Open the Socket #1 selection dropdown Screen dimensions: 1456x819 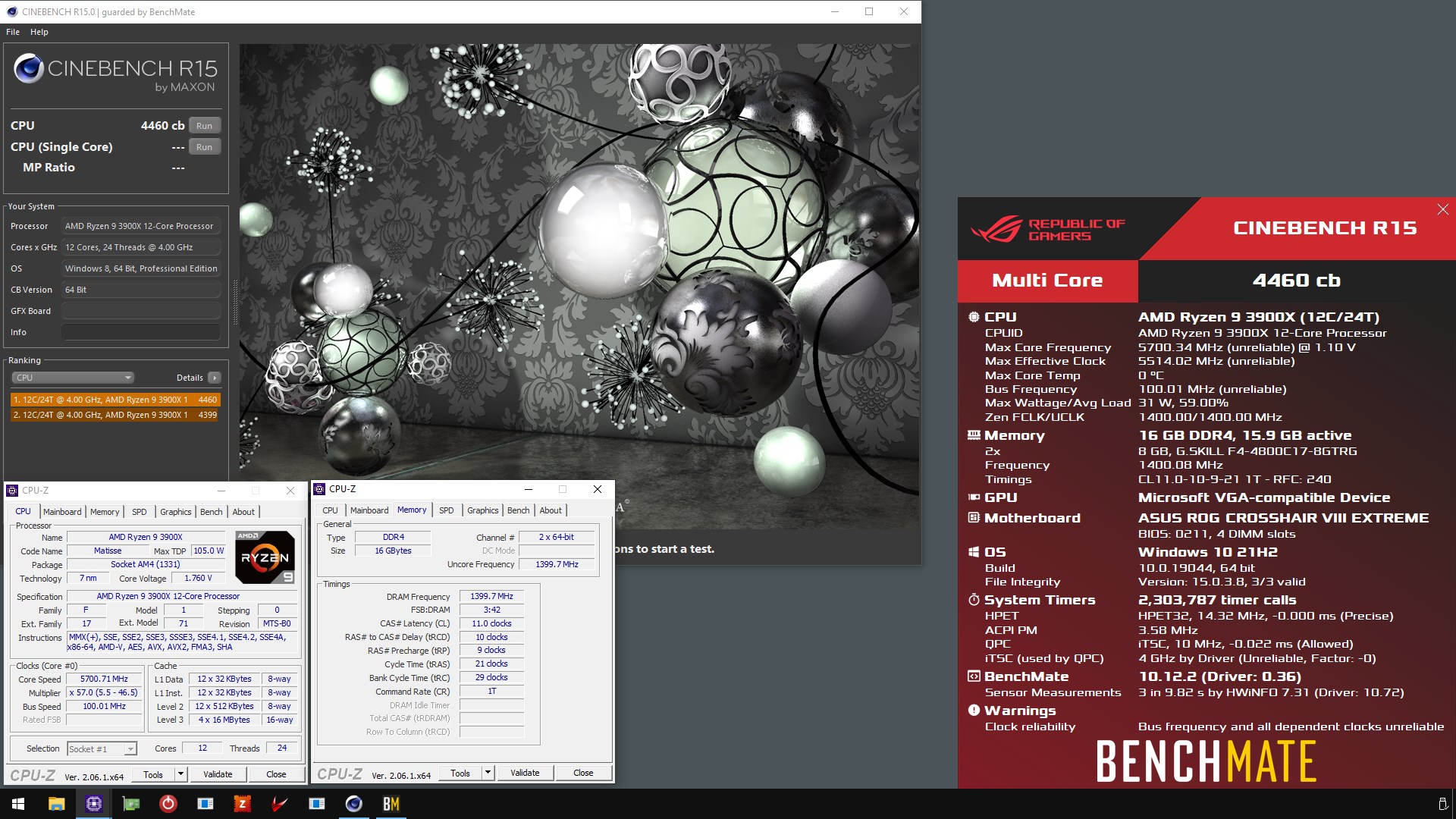(x=102, y=749)
